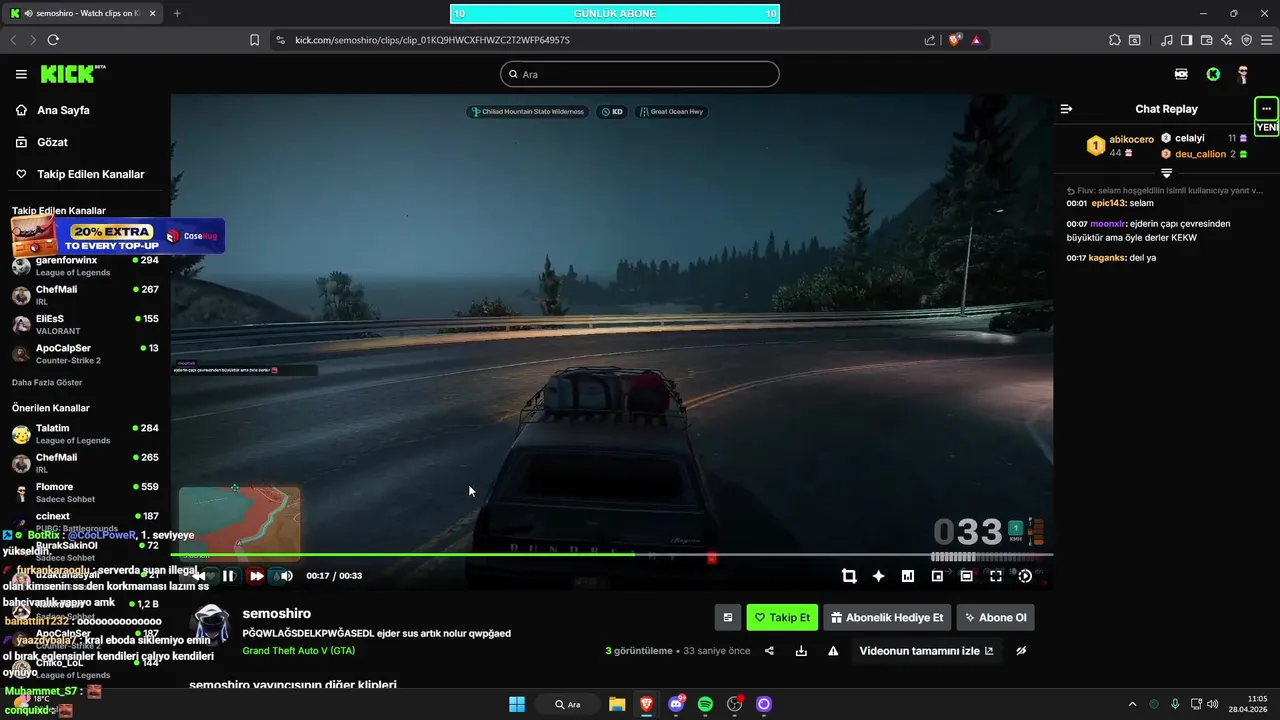Click the CaseHug 20% extra banner
Image resolution: width=1280 pixels, height=720 pixels.
click(x=118, y=236)
